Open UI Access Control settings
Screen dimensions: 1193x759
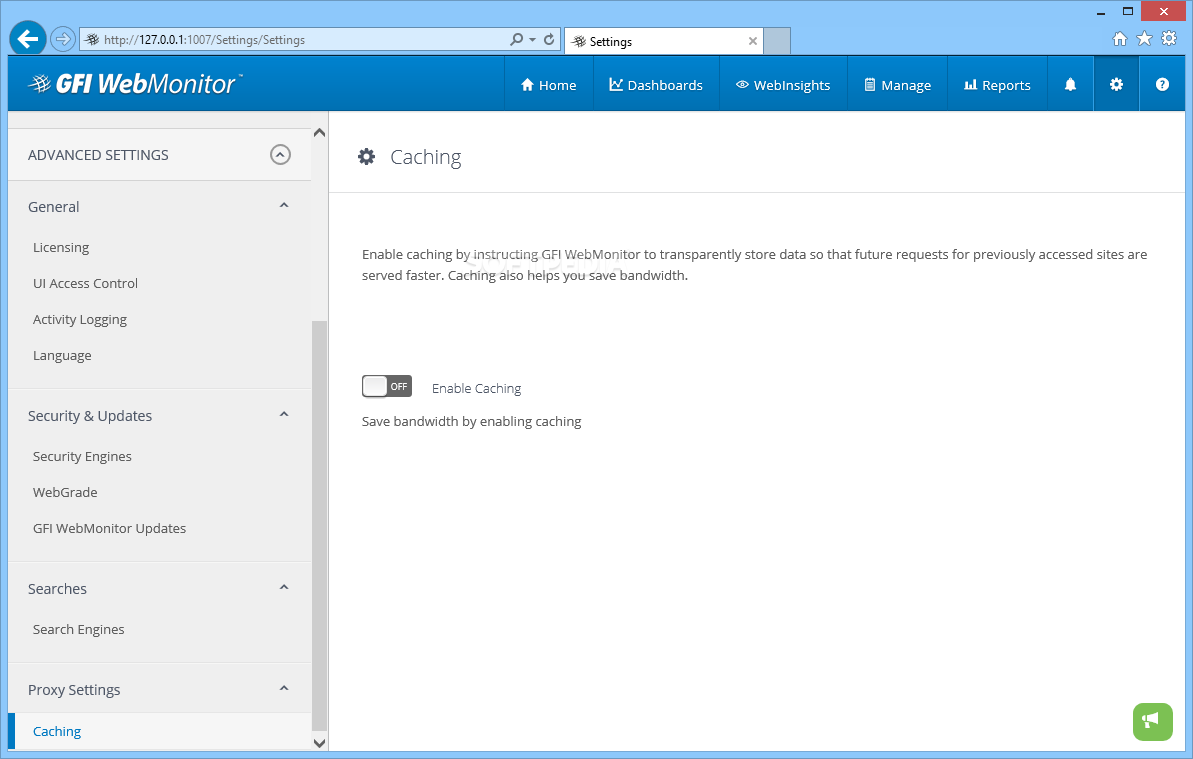pyautogui.click(x=85, y=283)
